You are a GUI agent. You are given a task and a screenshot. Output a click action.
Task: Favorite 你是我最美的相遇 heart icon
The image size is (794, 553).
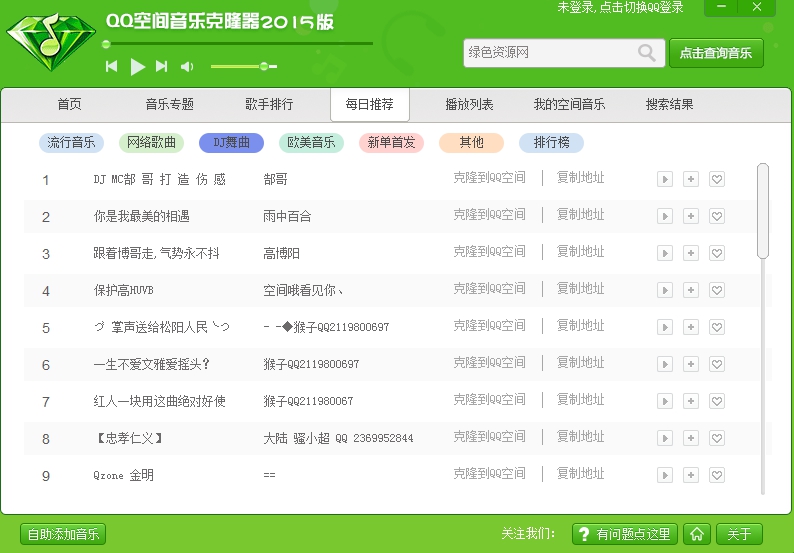[717, 216]
